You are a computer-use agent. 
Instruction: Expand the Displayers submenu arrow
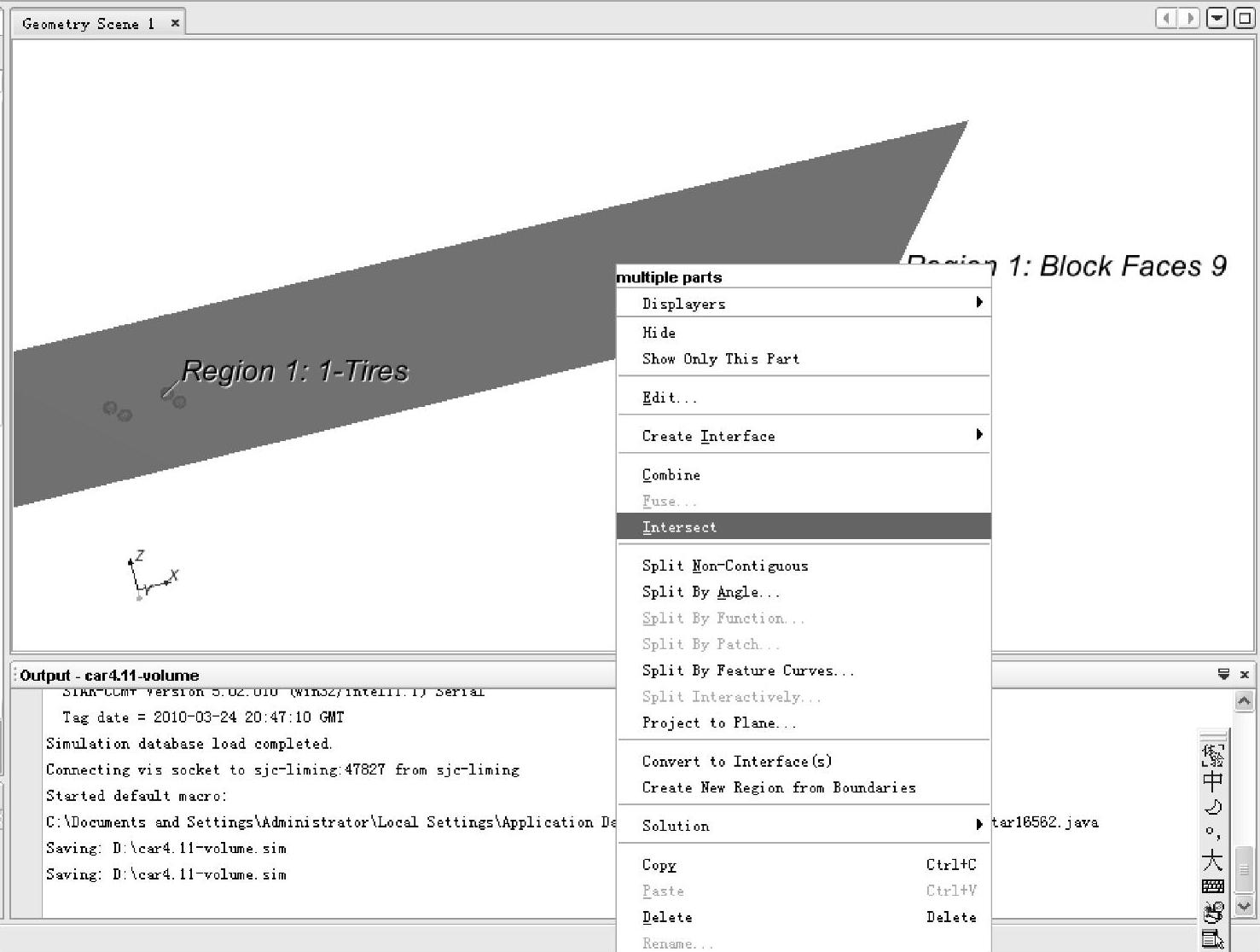[x=979, y=302]
